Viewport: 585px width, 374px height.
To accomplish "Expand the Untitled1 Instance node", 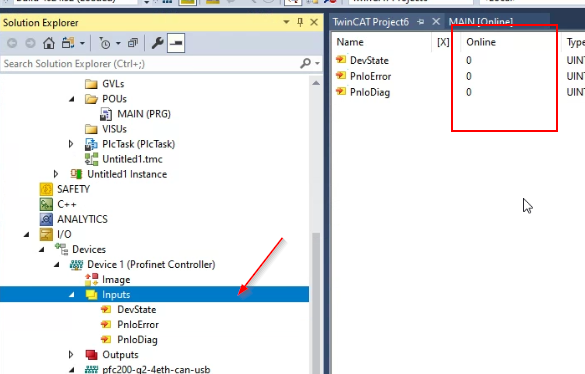I will [x=56, y=174].
